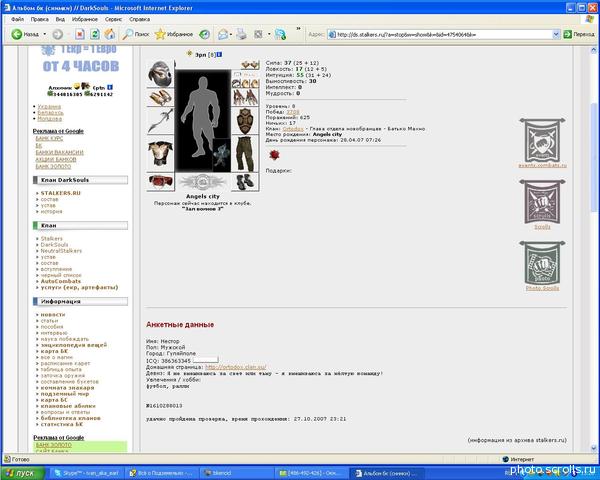Click the red flower gift icon
Viewport: 600px width, 480px height.
(274, 155)
